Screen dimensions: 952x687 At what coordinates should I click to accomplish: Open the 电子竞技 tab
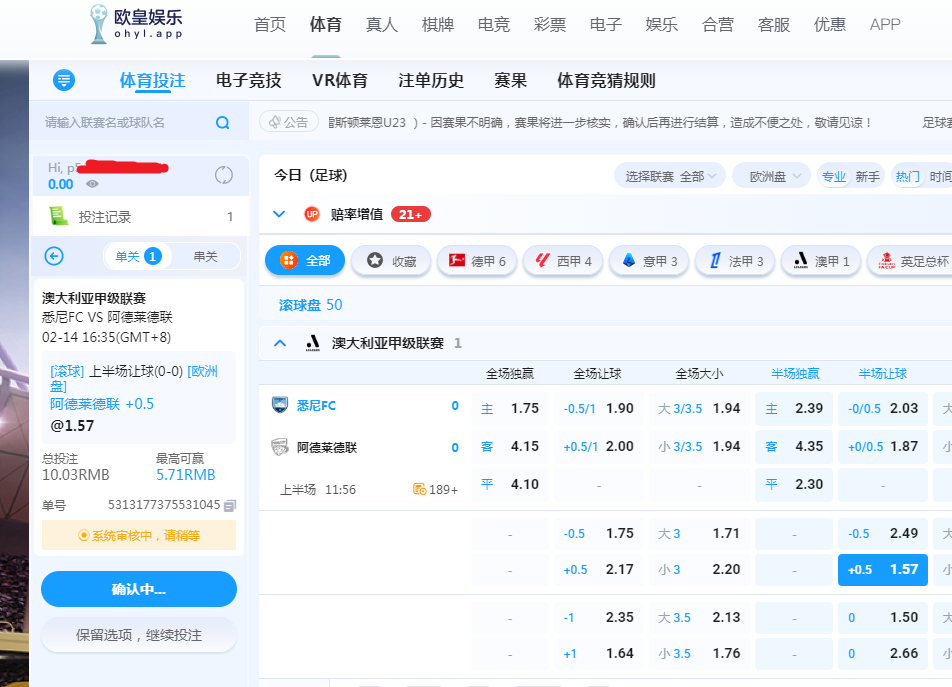click(x=249, y=81)
